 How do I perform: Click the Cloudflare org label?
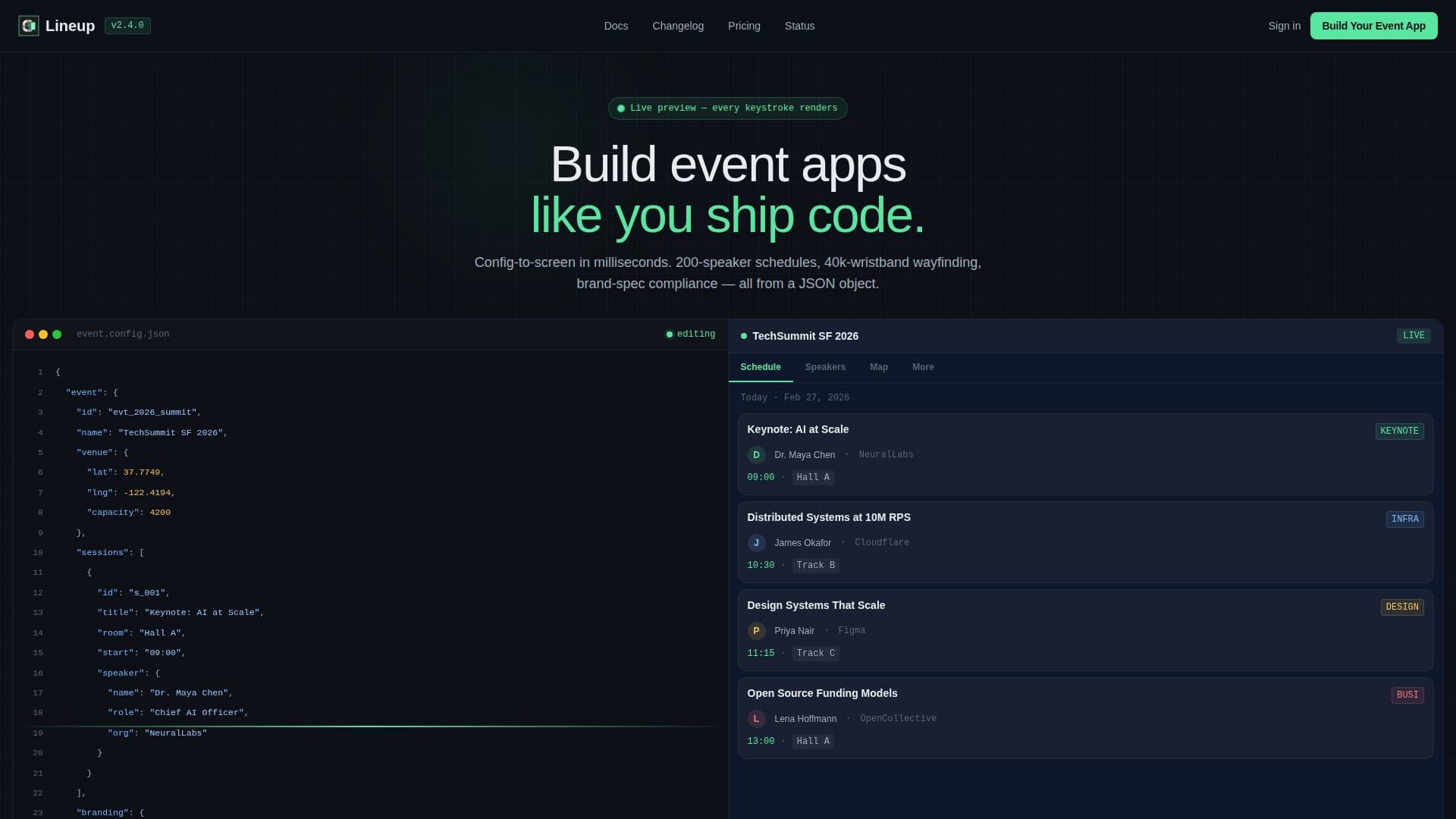[x=882, y=543]
